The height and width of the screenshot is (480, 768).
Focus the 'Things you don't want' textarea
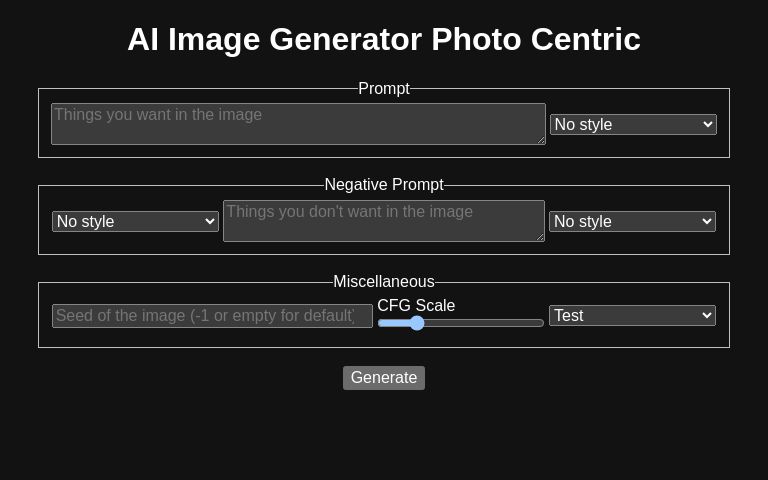(x=383, y=221)
